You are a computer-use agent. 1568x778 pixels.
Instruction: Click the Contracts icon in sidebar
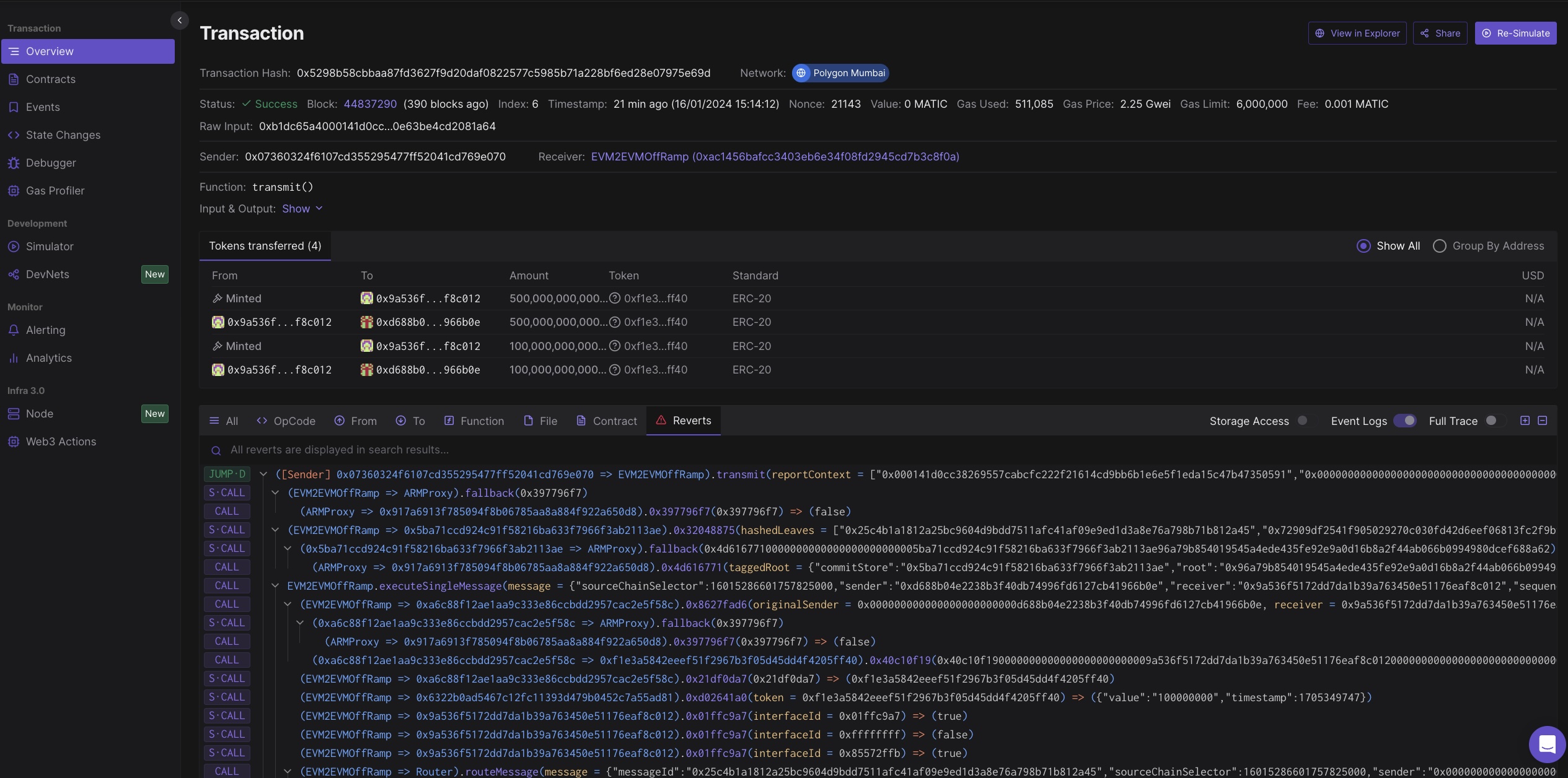click(x=14, y=79)
